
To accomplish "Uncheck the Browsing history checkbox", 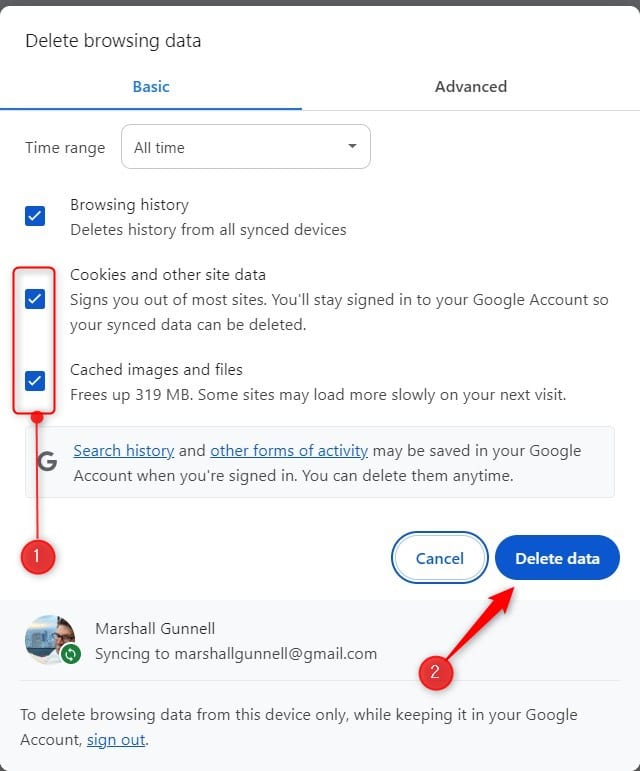I will point(35,216).
